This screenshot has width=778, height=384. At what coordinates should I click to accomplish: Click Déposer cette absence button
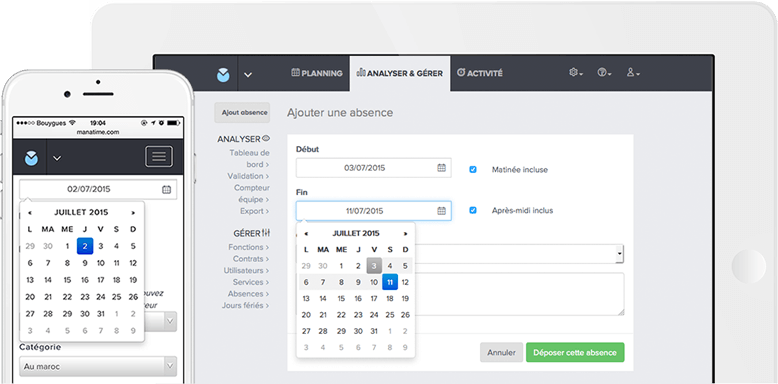click(575, 353)
